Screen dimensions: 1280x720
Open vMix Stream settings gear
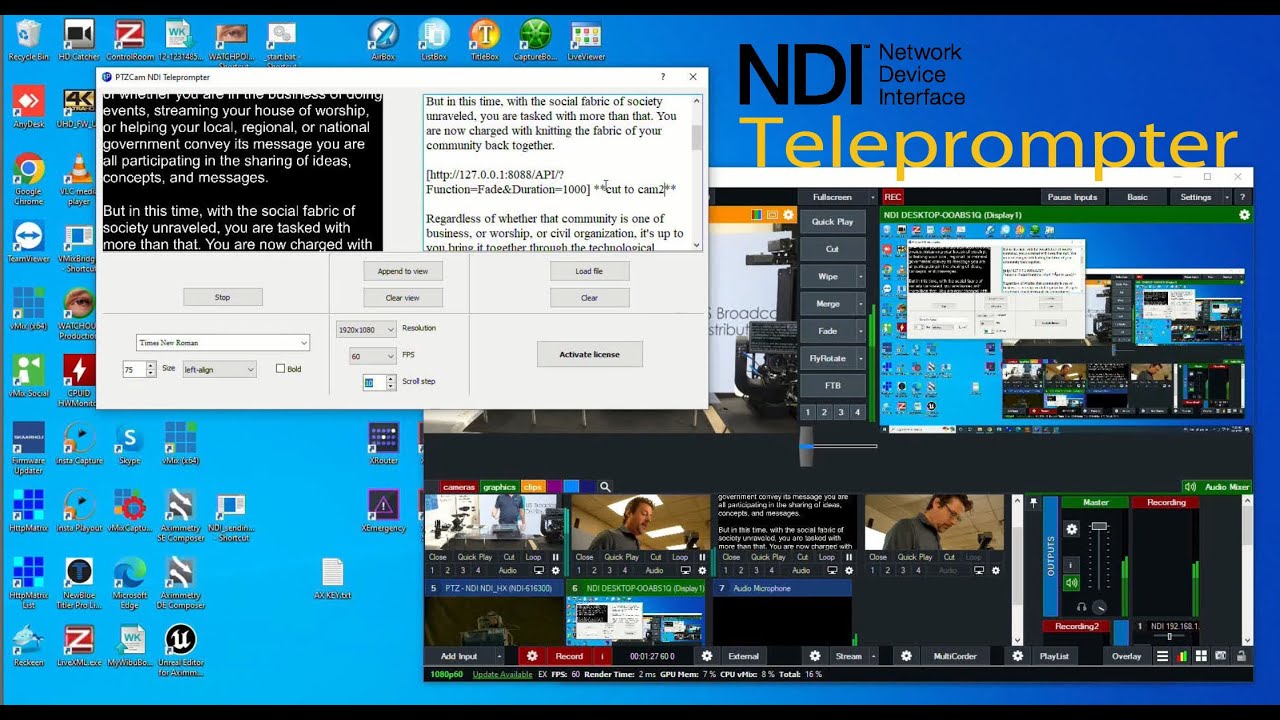(815, 656)
